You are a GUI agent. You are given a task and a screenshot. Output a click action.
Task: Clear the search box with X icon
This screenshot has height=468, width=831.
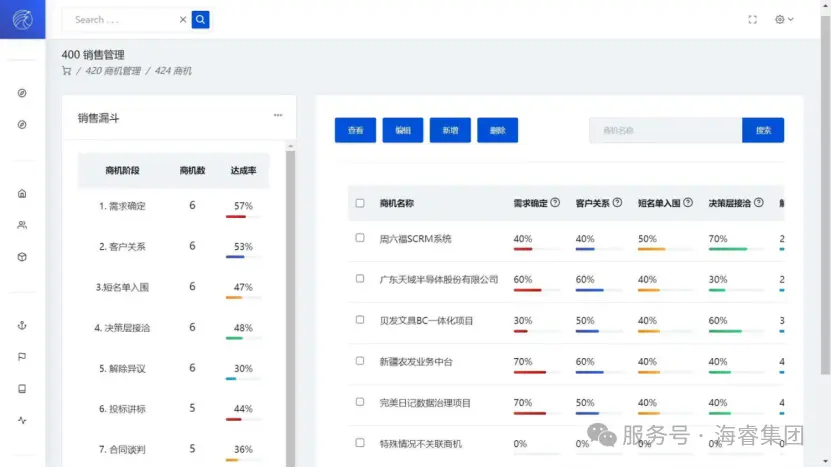[x=182, y=19]
